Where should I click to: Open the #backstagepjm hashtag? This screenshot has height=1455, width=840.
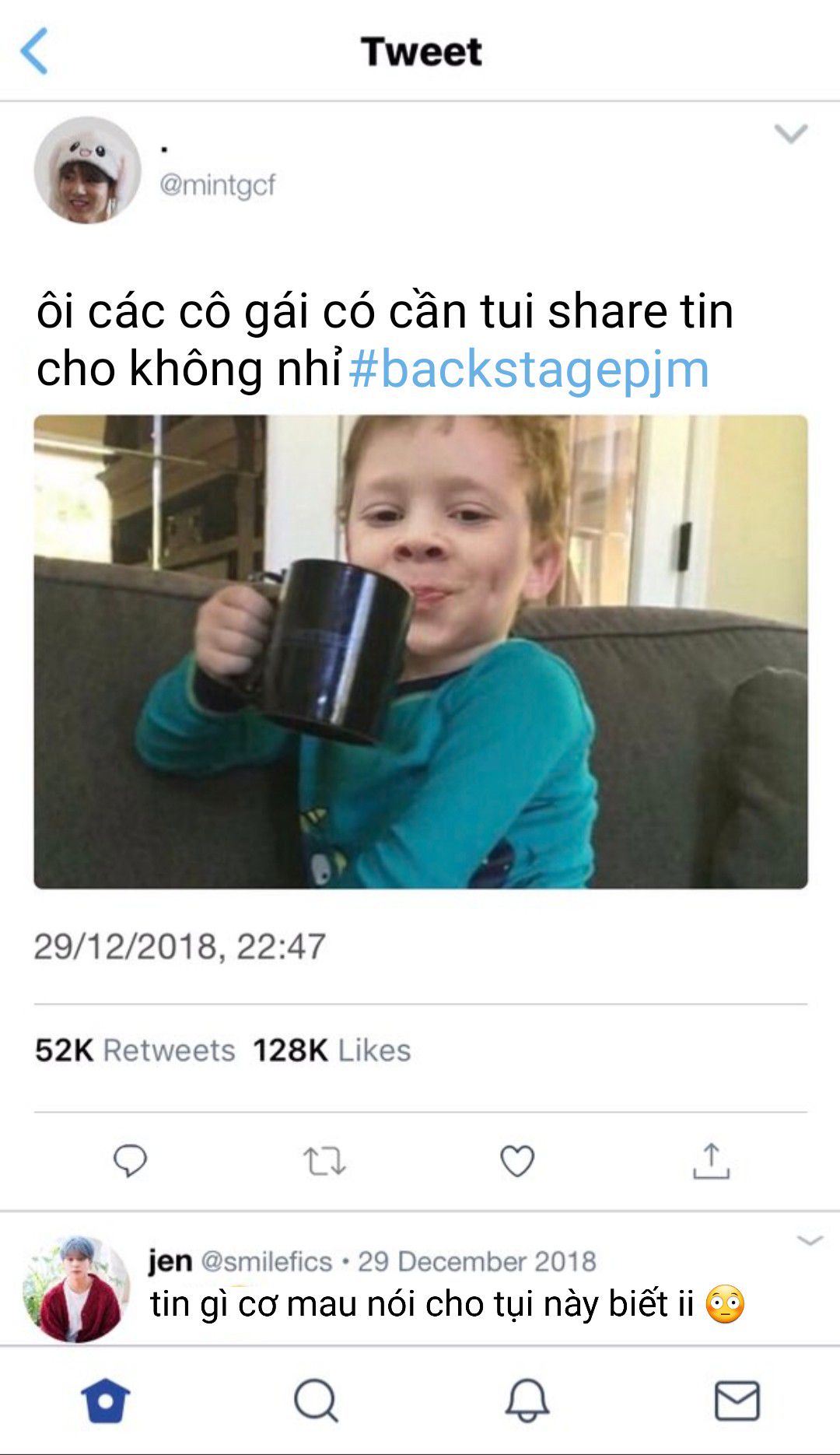pos(529,369)
